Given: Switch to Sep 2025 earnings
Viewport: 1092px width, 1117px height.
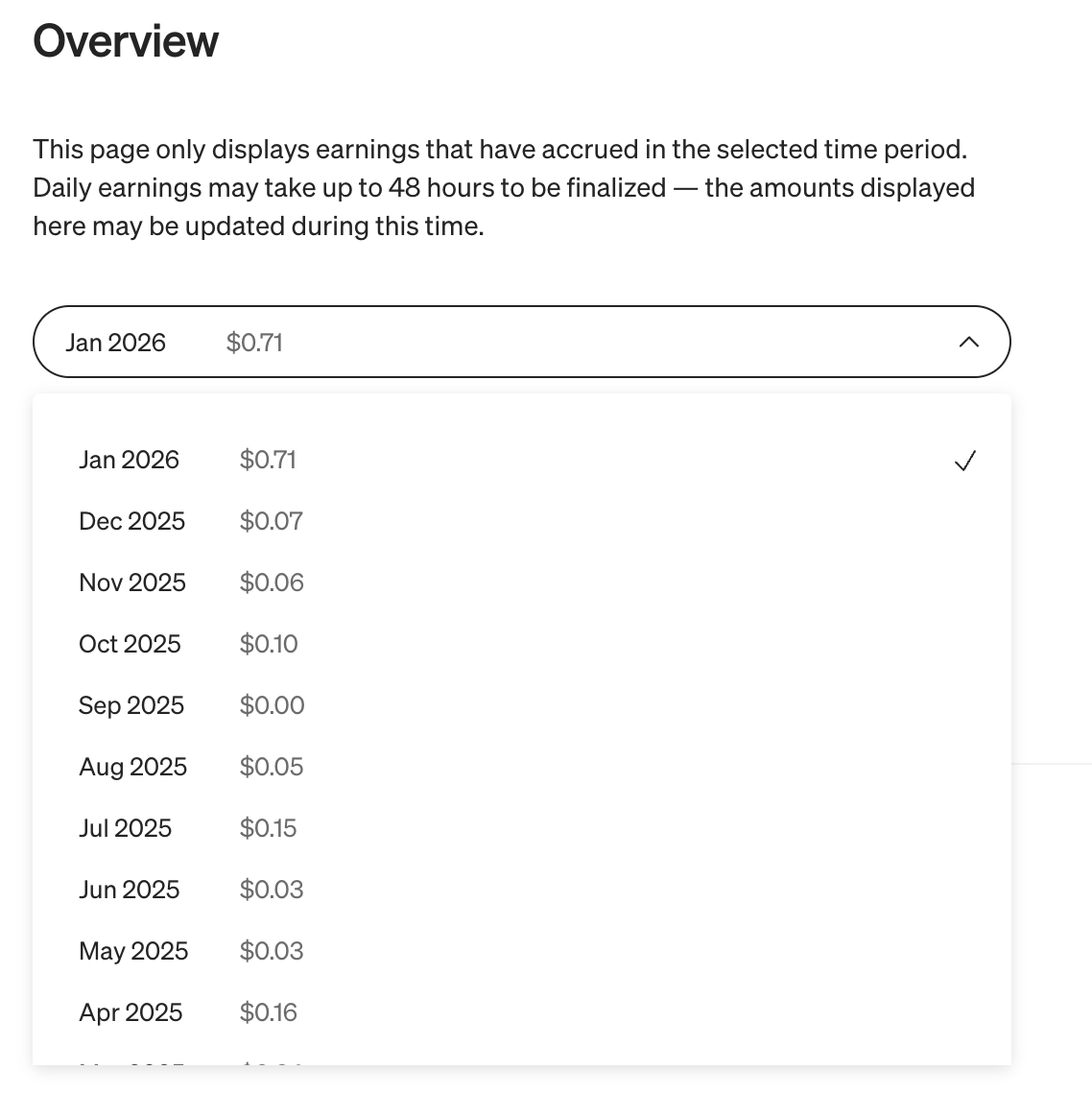Looking at the screenshot, I should [131, 705].
